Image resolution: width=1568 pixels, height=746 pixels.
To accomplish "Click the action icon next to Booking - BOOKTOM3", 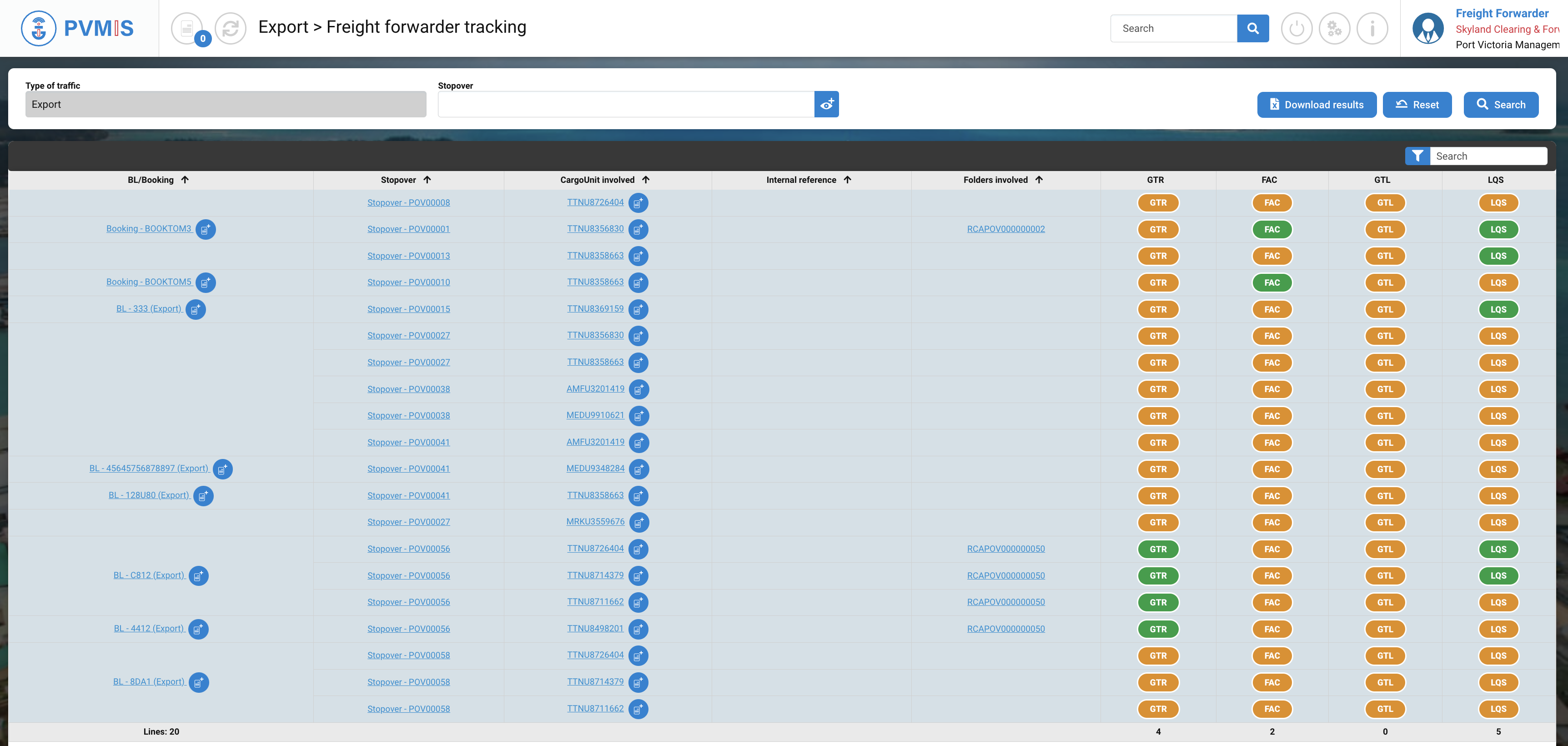I will pyautogui.click(x=206, y=230).
